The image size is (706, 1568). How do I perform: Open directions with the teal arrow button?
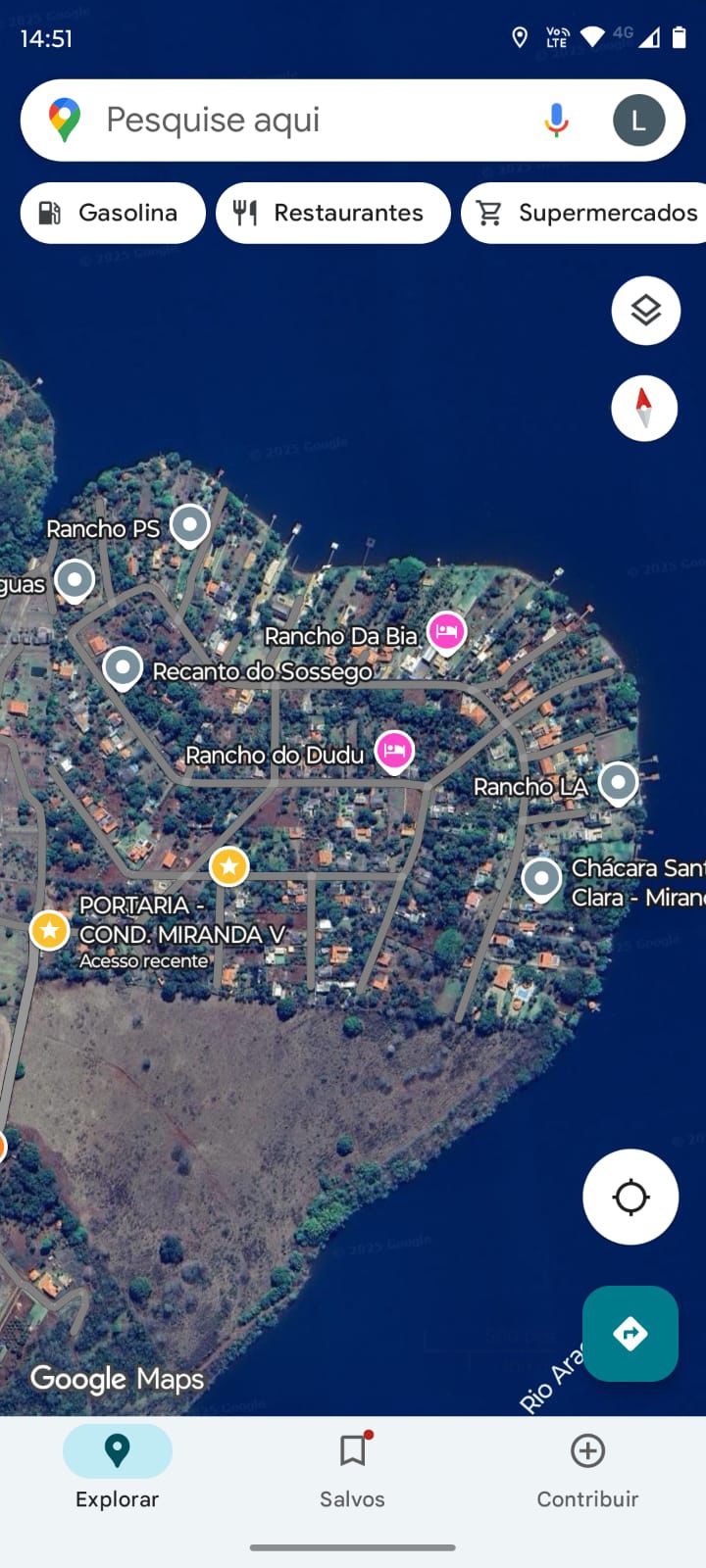[x=630, y=1333]
